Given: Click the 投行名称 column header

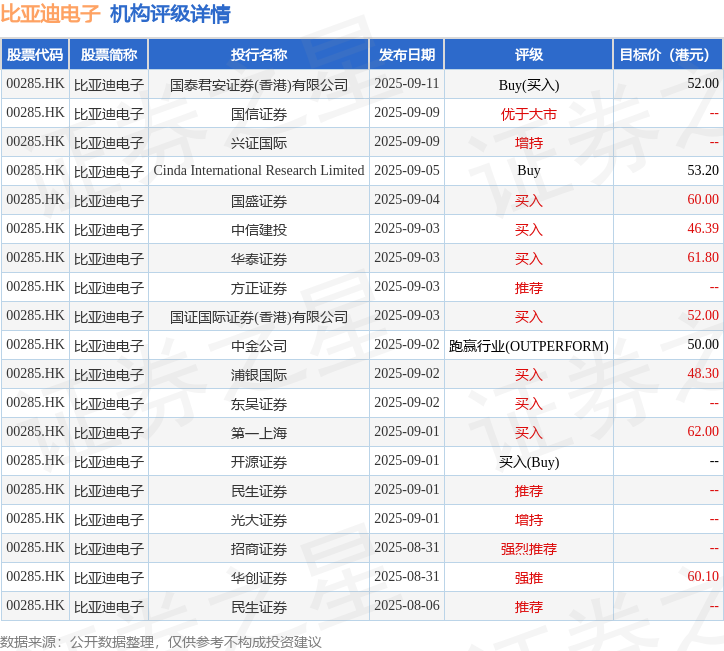Looking at the screenshot, I should pyautogui.click(x=259, y=54).
